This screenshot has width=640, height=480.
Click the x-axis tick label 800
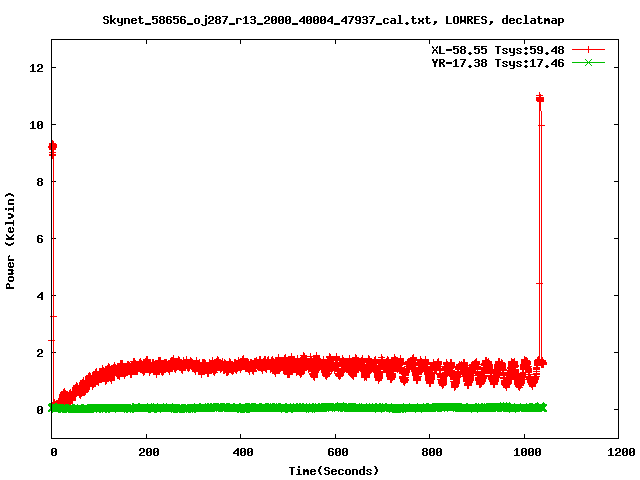click(432, 452)
